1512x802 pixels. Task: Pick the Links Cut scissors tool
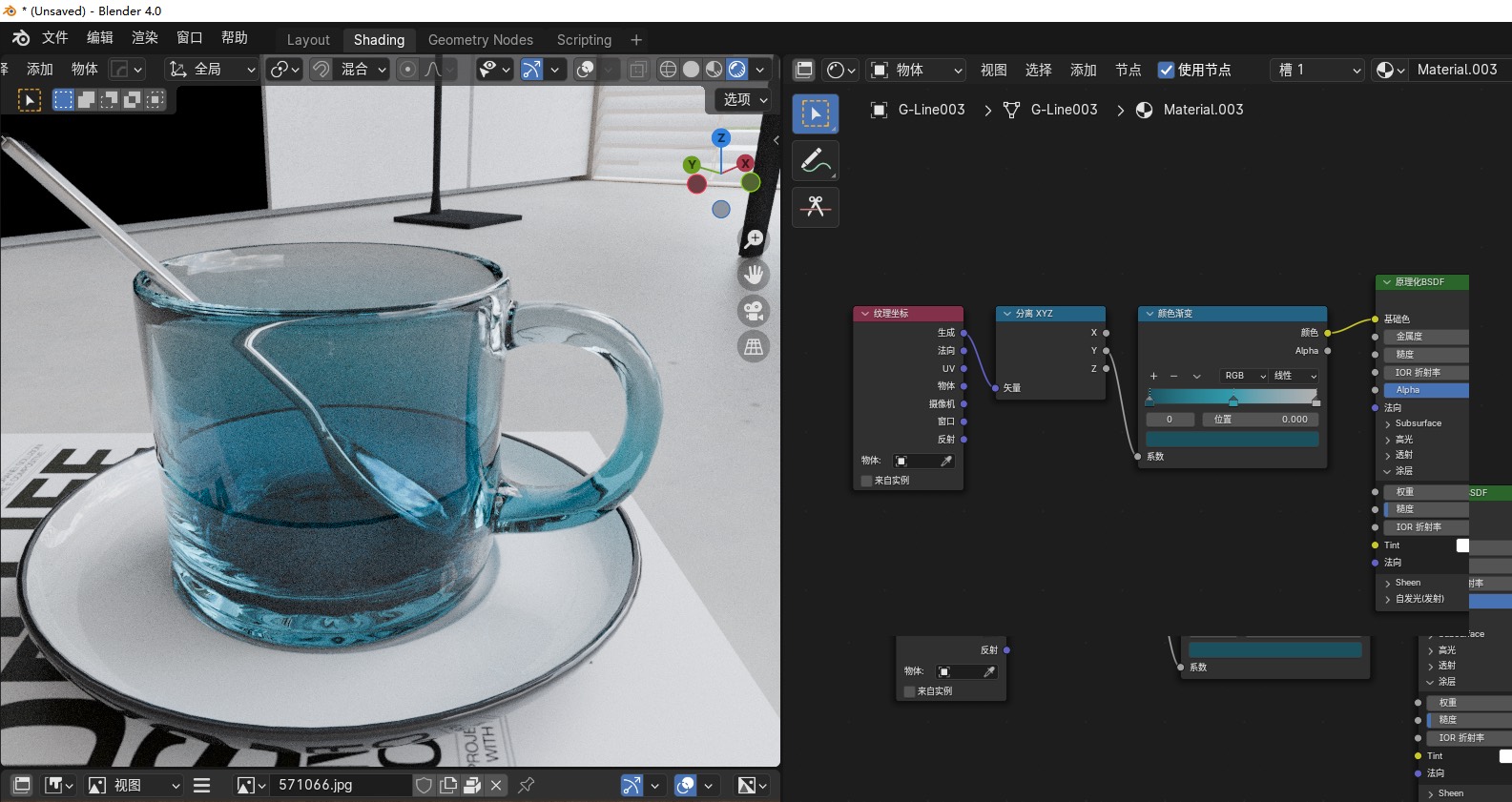coord(815,207)
